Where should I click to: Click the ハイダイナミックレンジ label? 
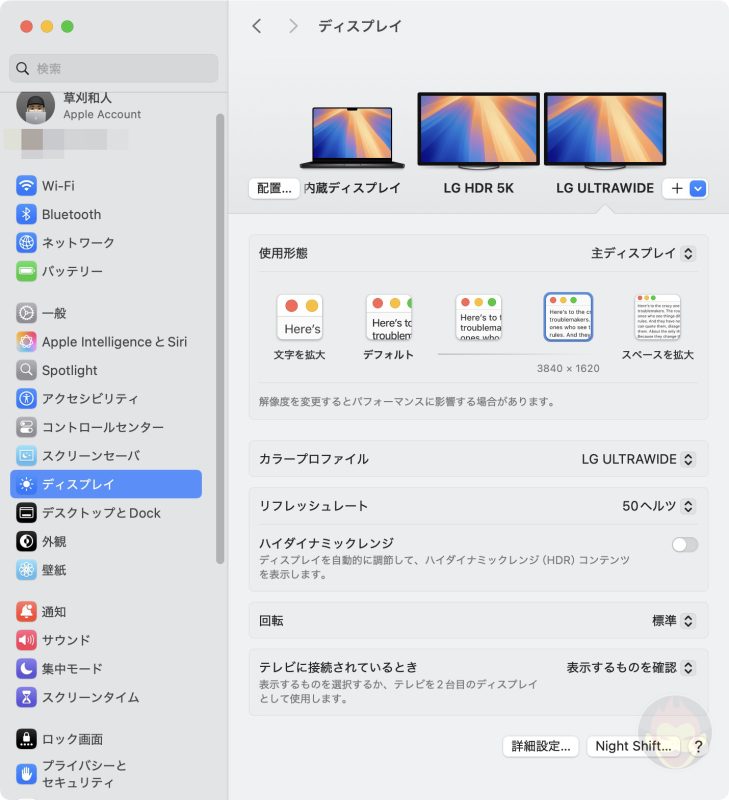click(326, 543)
